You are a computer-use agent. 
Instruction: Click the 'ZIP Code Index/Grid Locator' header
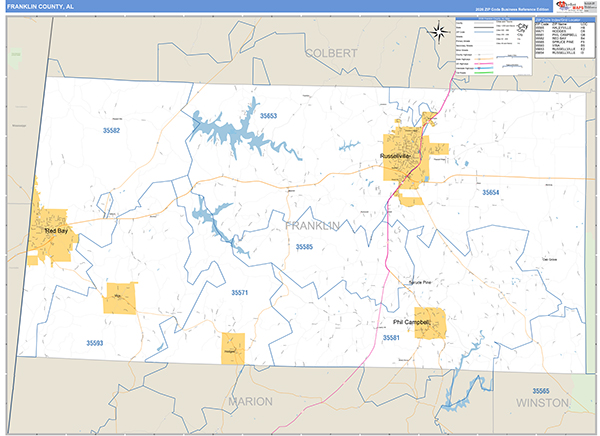565,20
